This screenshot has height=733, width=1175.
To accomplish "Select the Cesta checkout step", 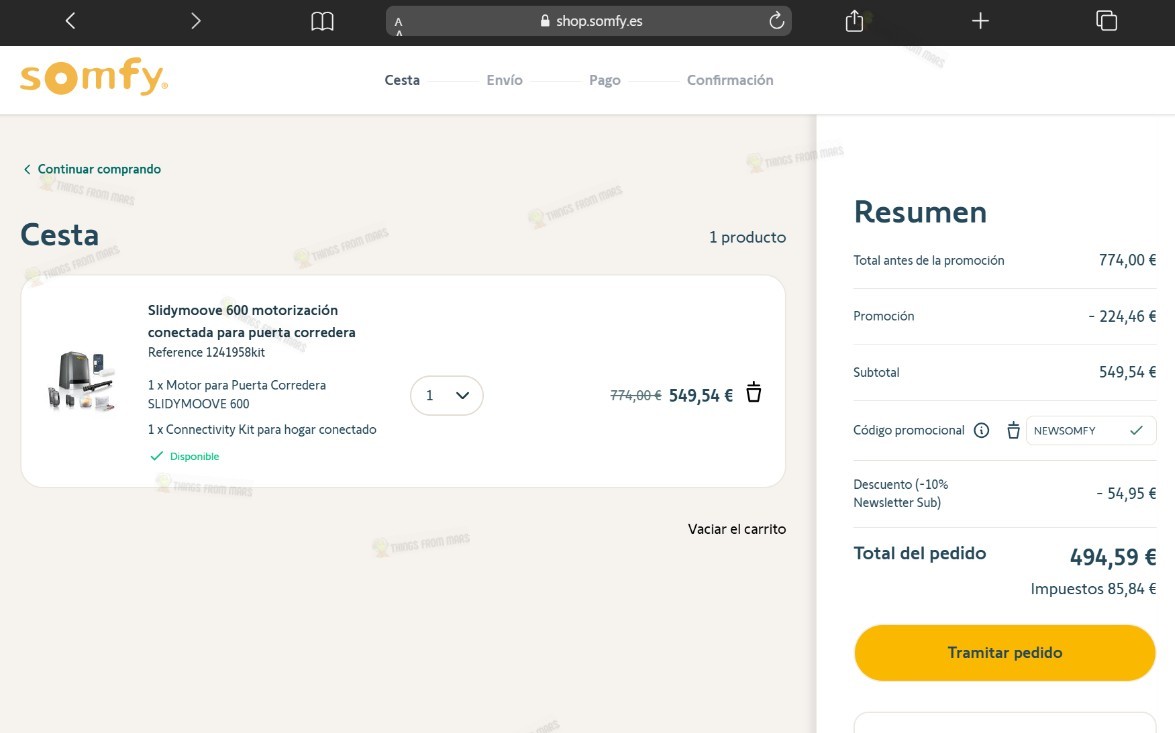I will [x=402, y=80].
